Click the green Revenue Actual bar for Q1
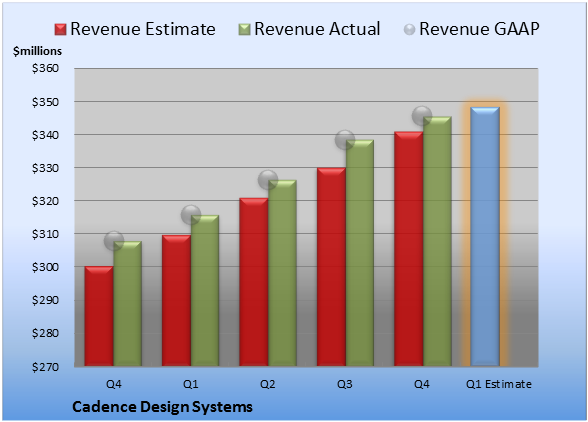The width and height of the screenshot is (588, 422). tap(205, 290)
